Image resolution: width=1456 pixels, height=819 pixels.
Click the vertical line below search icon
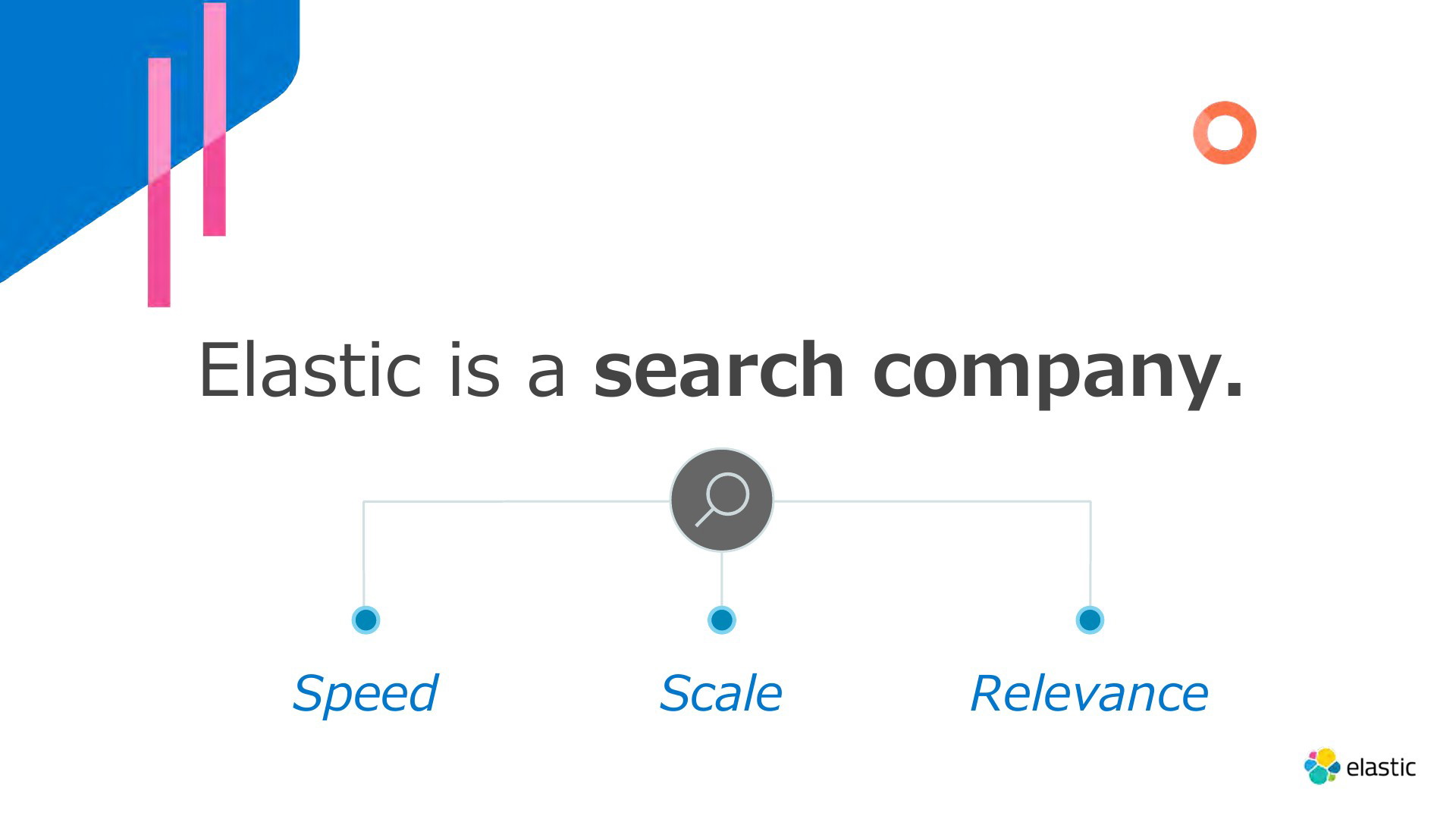click(721, 579)
